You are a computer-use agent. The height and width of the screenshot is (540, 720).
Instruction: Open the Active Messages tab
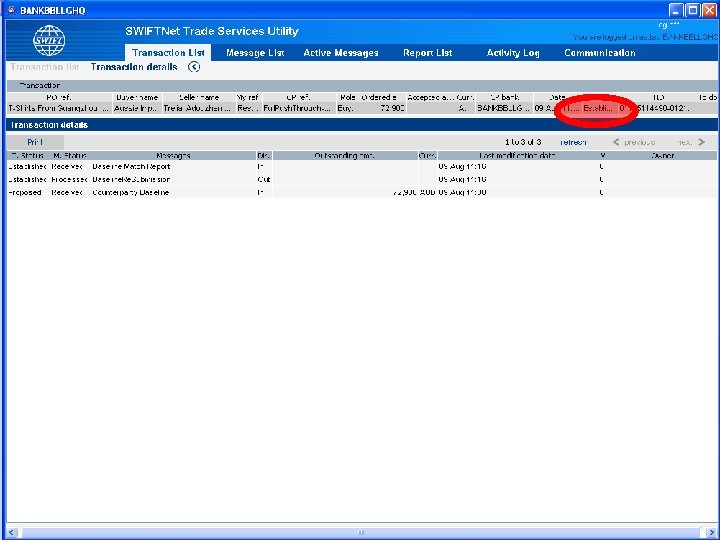tap(341, 53)
